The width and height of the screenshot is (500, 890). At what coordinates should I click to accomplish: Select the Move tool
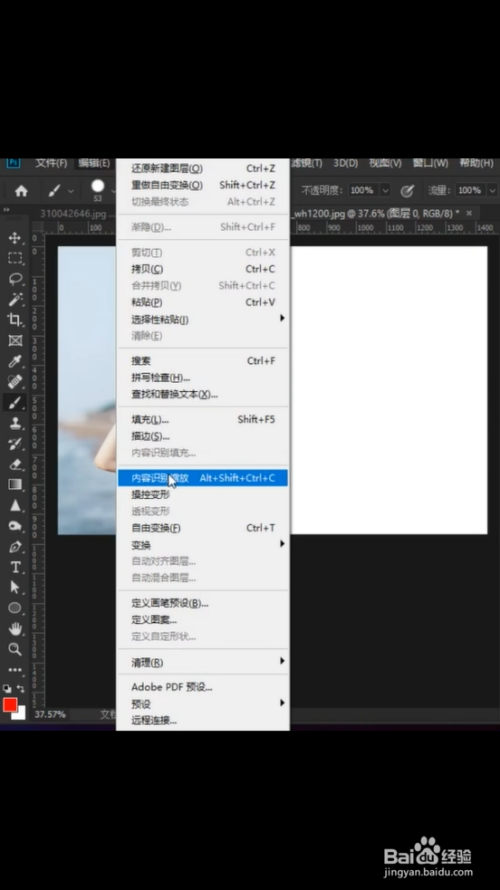point(15,238)
